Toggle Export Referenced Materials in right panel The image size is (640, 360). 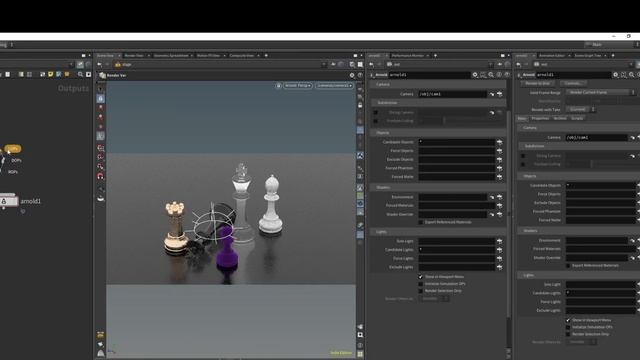coord(568,266)
